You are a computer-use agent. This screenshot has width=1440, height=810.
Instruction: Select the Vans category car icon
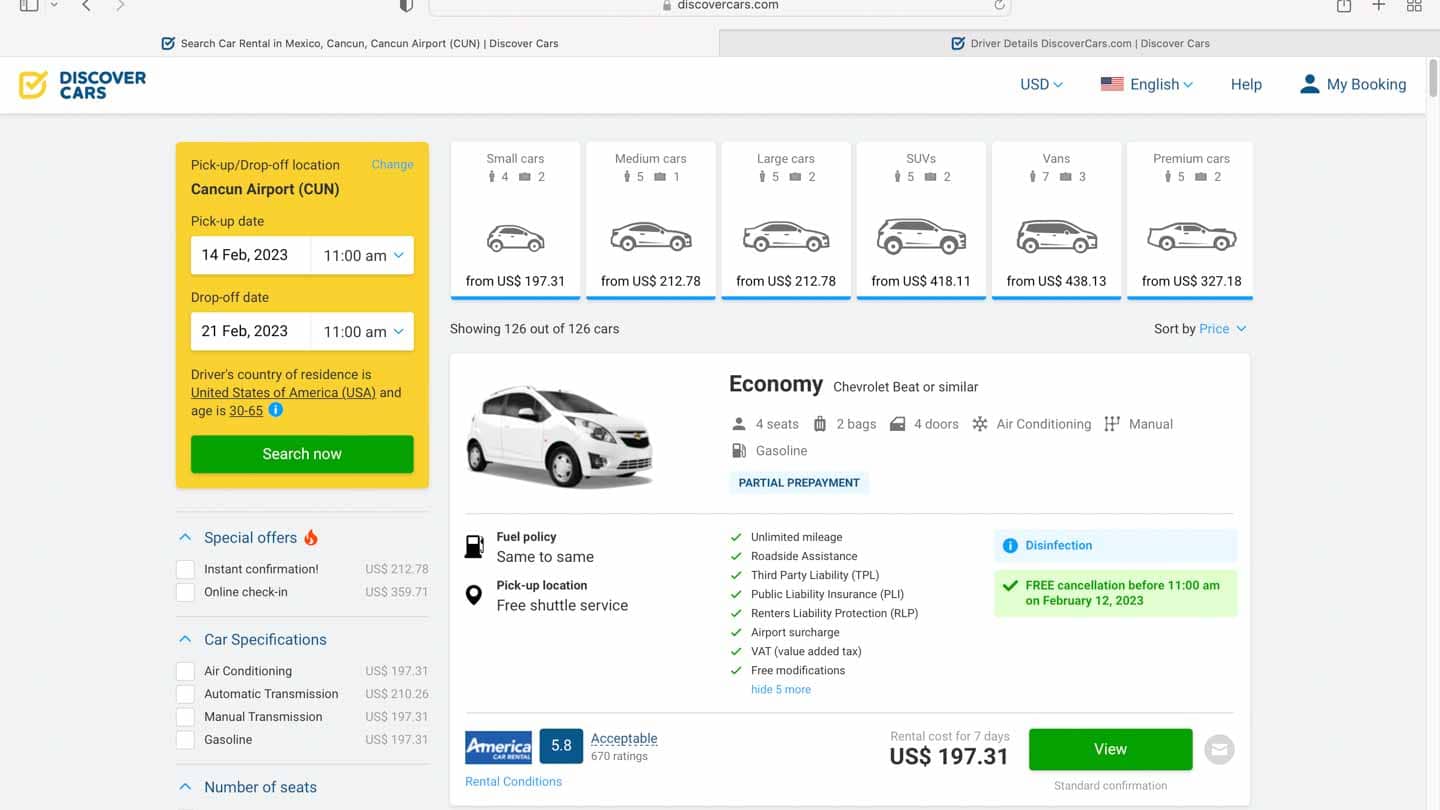coord(1055,238)
